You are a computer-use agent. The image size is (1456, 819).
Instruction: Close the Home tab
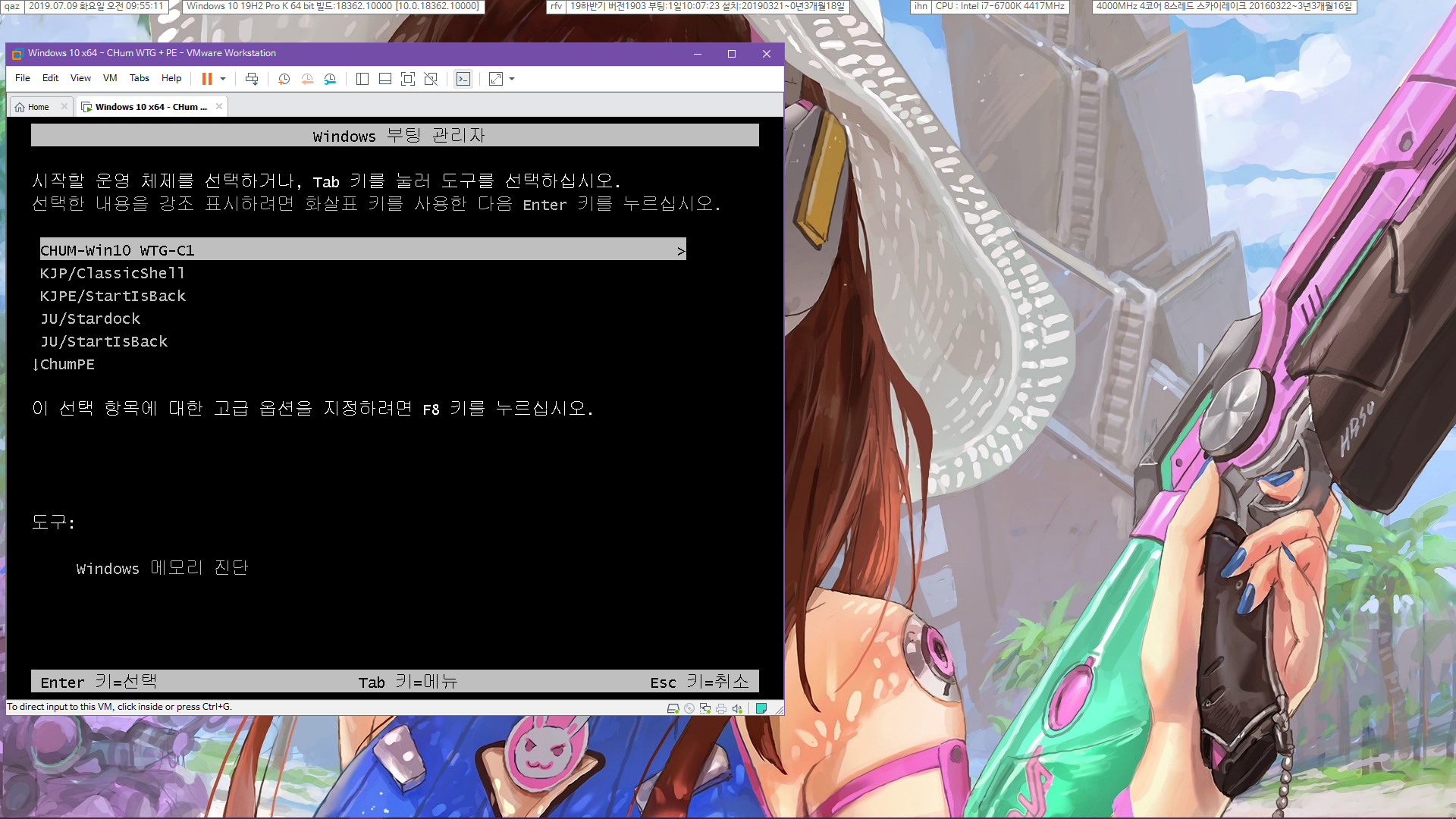click(x=64, y=106)
